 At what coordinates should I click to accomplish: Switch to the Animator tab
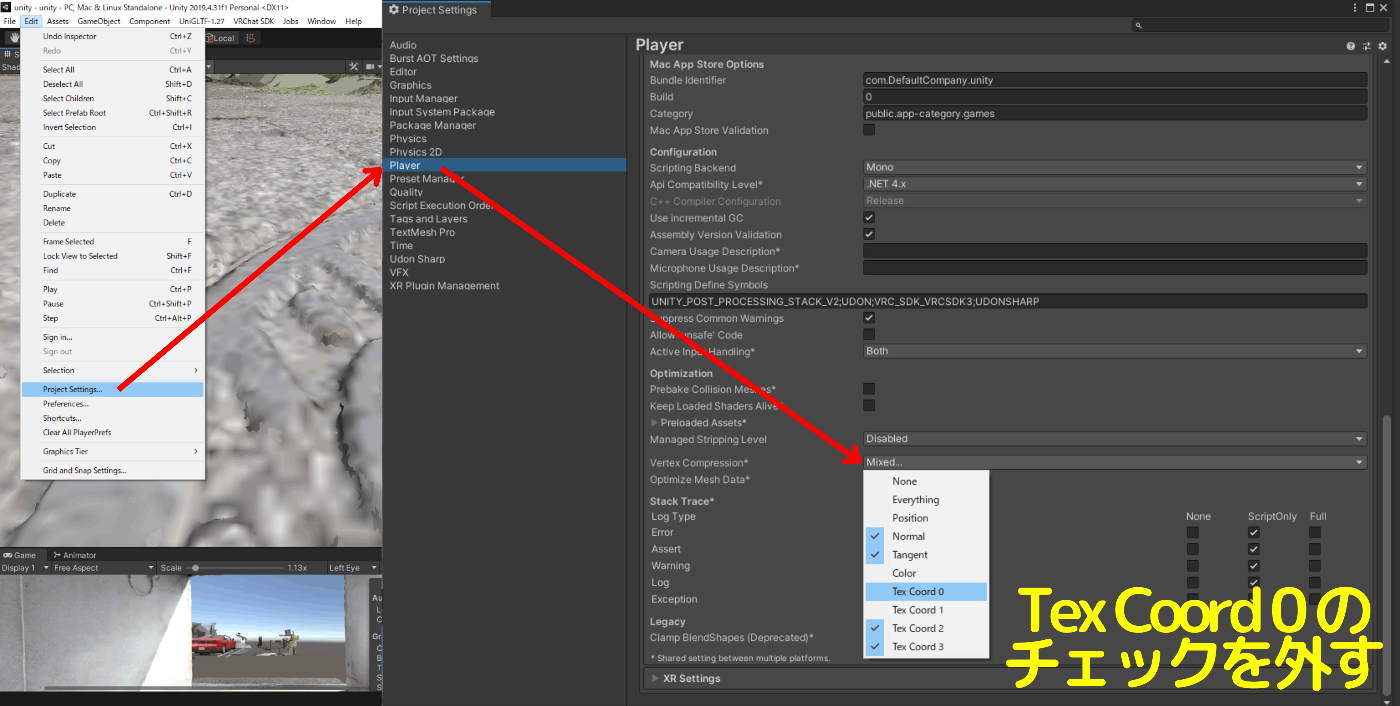pos(75,555)
